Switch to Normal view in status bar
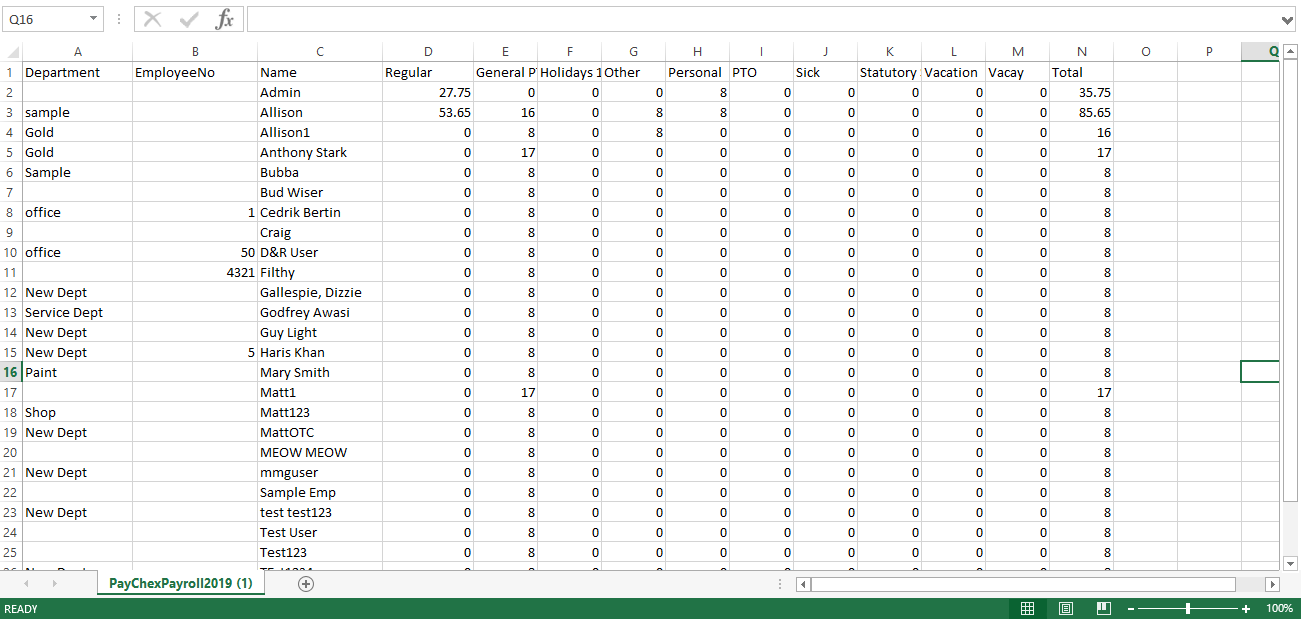The height and width of the screenshot is (619, 1301). click(x=1027, y=608)
